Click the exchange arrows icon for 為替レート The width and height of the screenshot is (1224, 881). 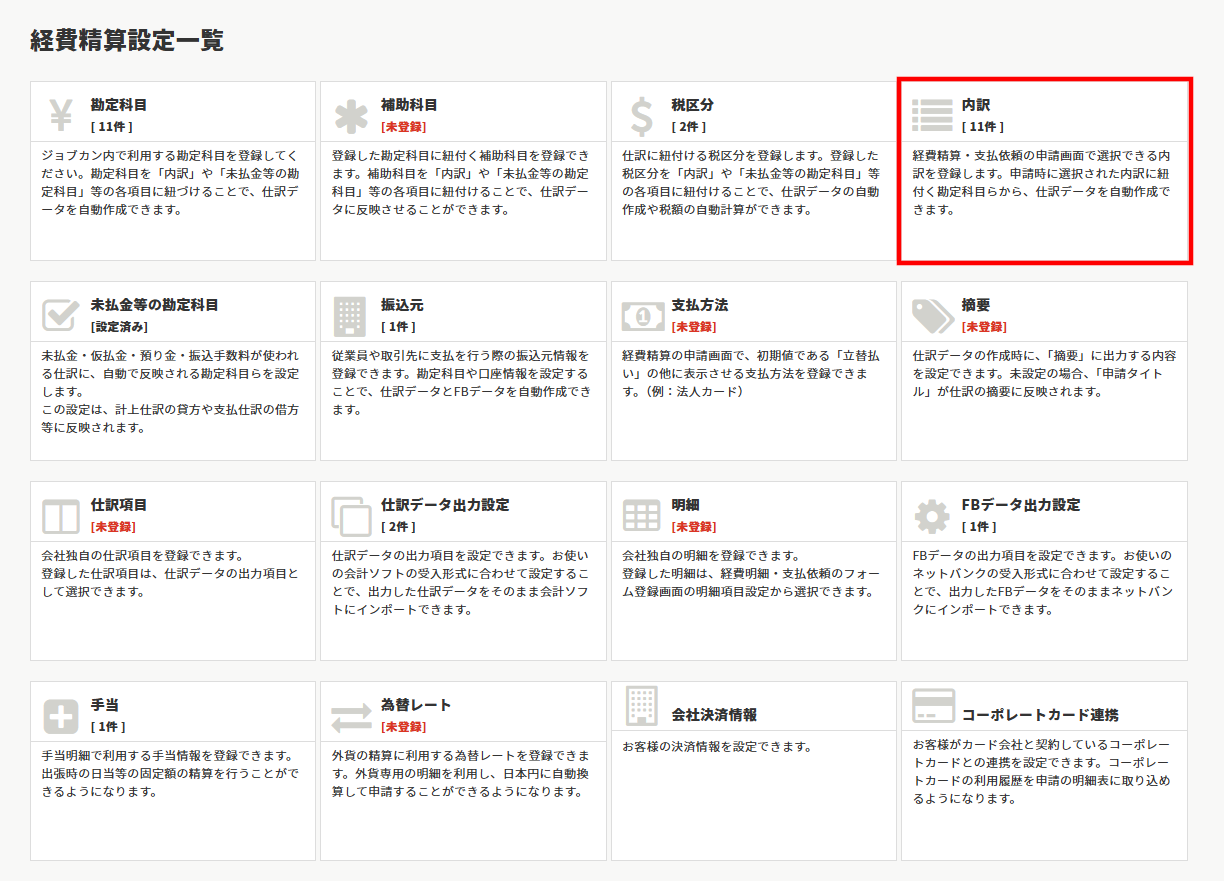point(351,716)
